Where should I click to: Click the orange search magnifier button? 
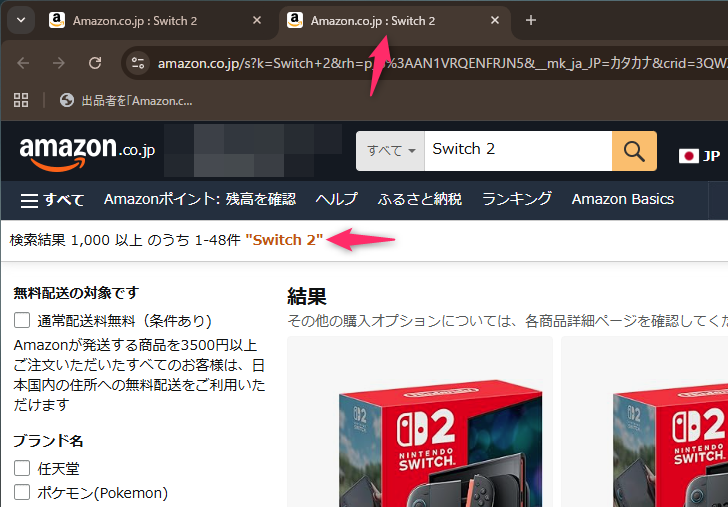634,150
